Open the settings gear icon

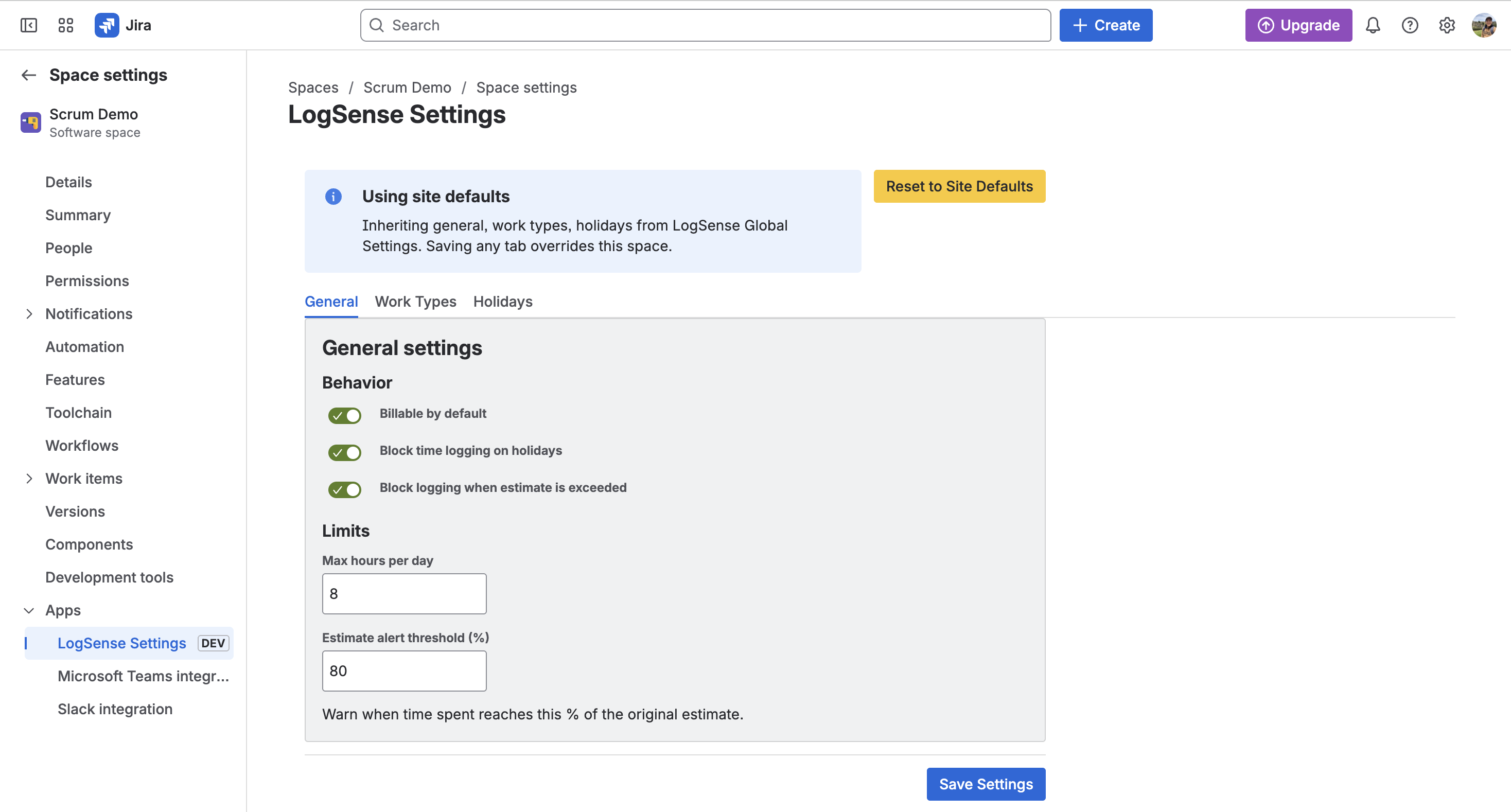(x=1447, y=25)
